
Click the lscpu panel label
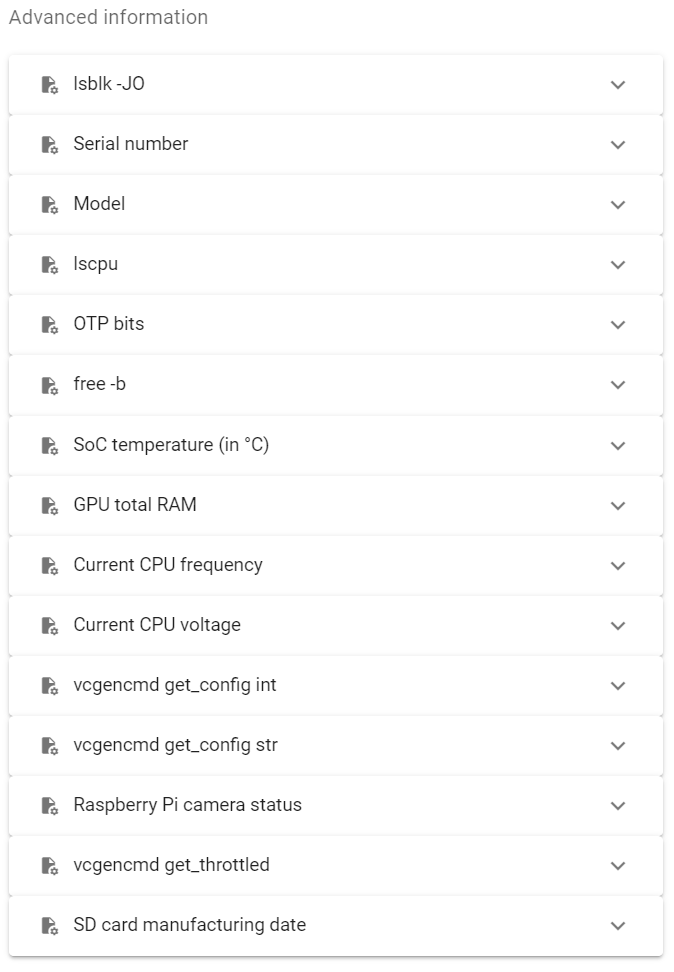pos(95,265)
